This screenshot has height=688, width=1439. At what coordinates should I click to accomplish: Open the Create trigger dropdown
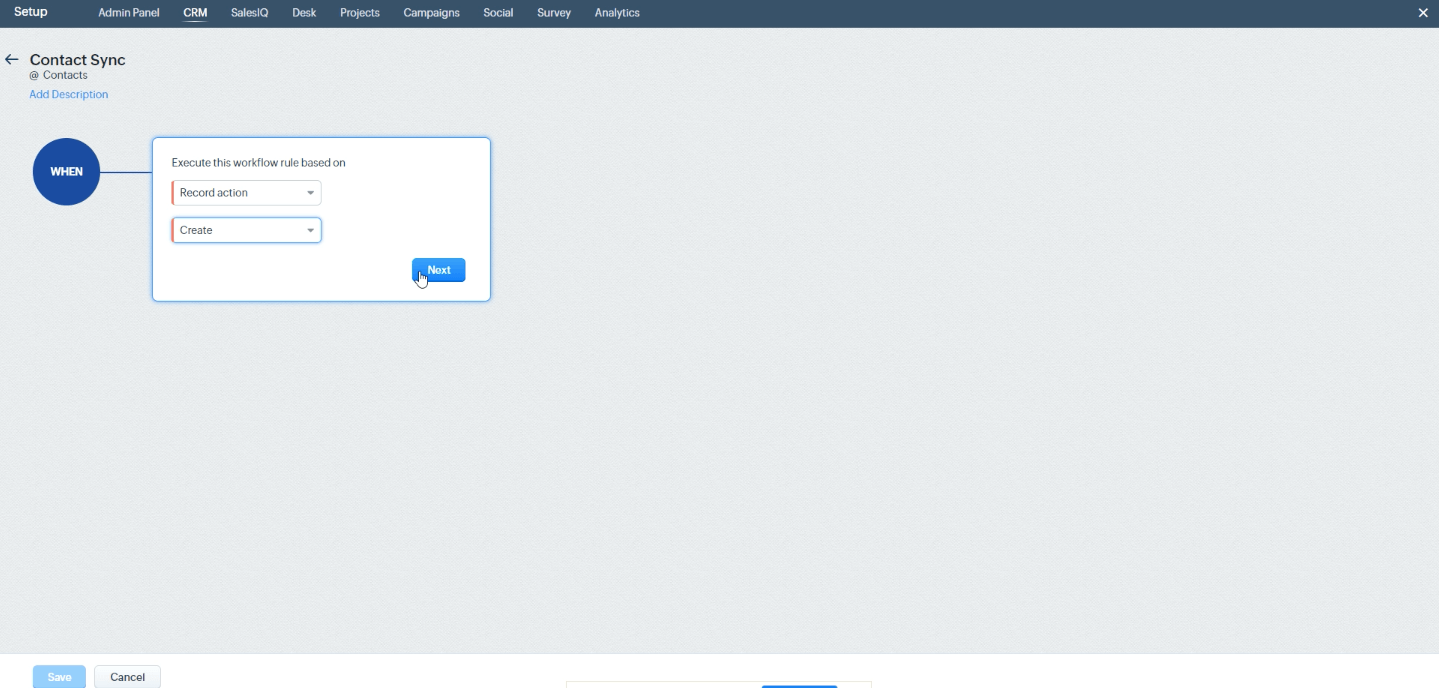(246, 230)
